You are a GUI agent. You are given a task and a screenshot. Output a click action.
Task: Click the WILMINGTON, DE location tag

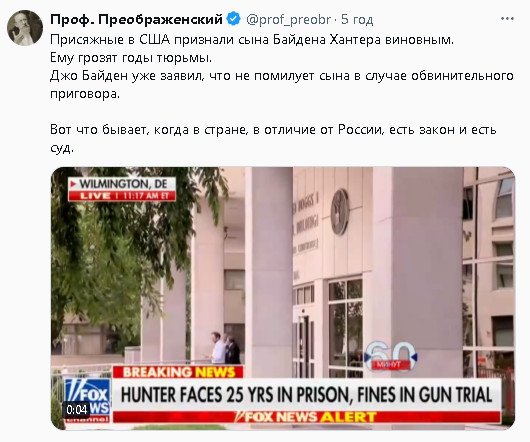coord(122,184)
